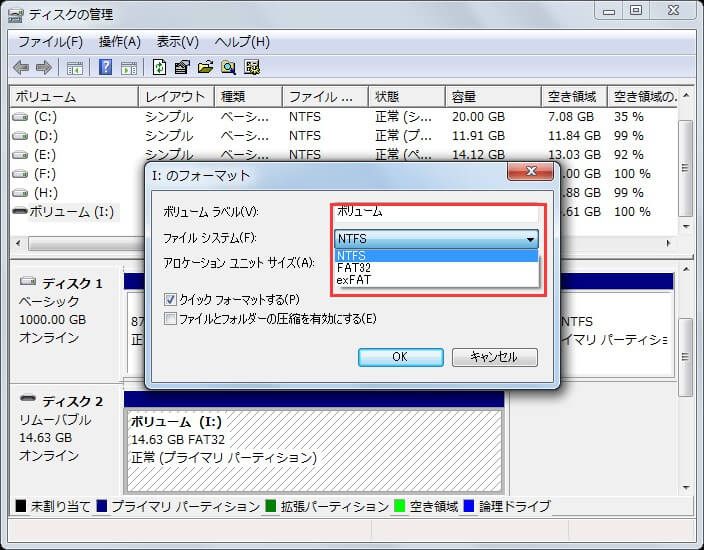Click the bright green 空き領域 legend swatch
The image size is (704, 550).
[399, 506]
